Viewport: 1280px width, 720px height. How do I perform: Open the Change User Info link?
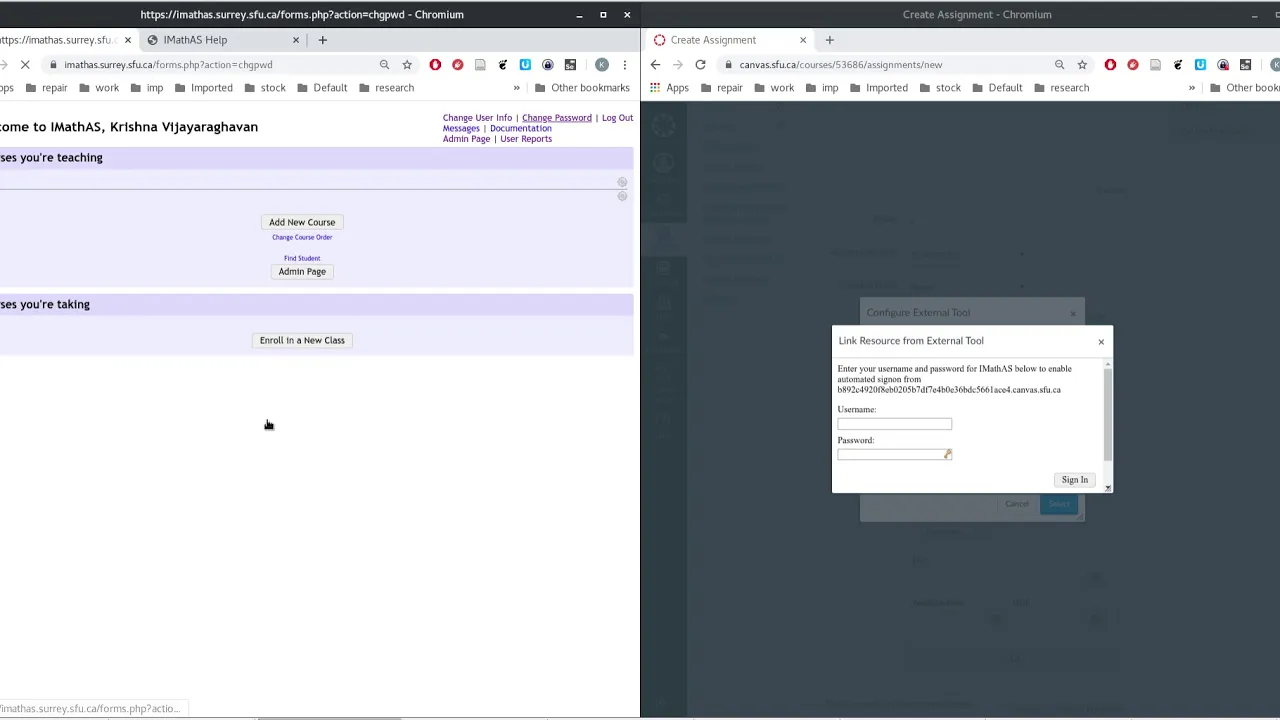pyautogui.click(x=477, y=118)
